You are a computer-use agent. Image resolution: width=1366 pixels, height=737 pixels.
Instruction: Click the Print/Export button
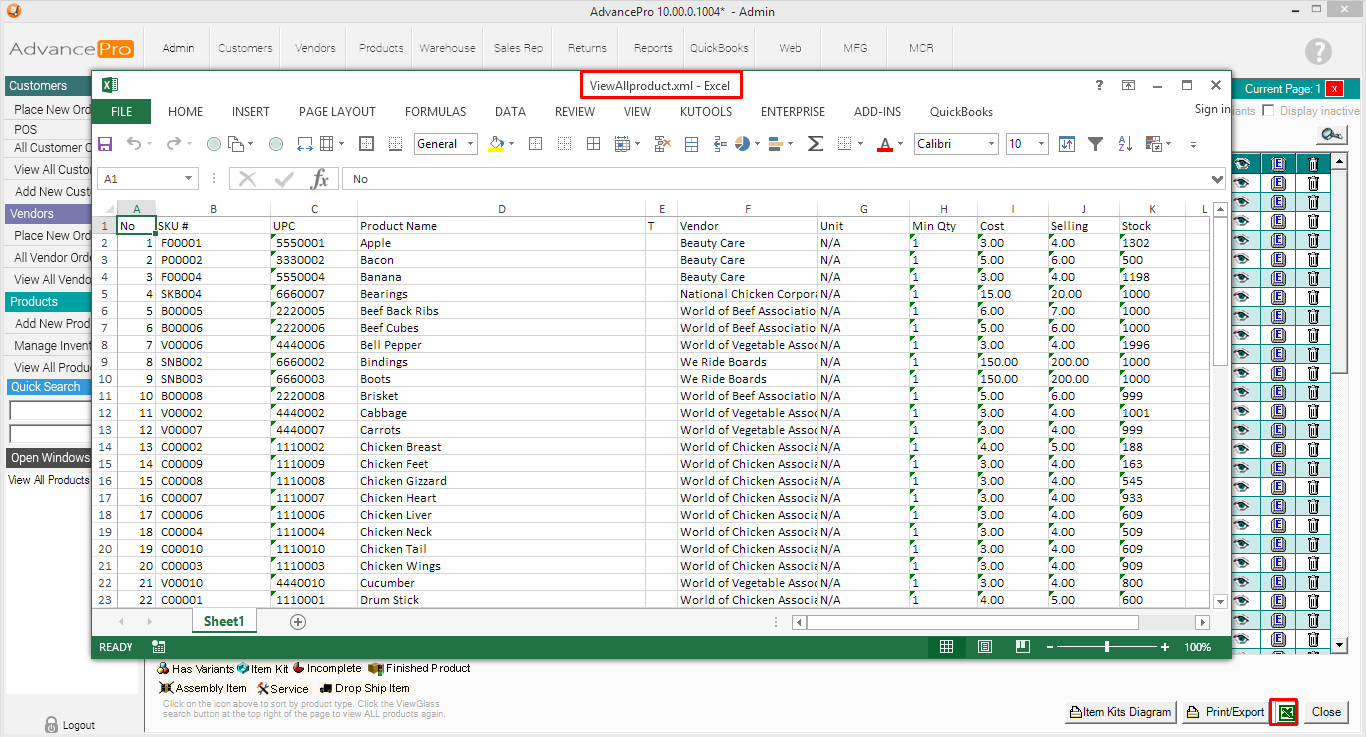[x=1225, y=712]
